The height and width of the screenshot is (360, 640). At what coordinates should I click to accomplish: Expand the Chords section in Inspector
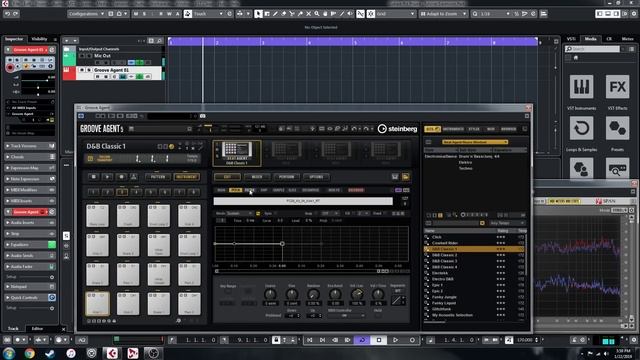(x=30, y=157)
